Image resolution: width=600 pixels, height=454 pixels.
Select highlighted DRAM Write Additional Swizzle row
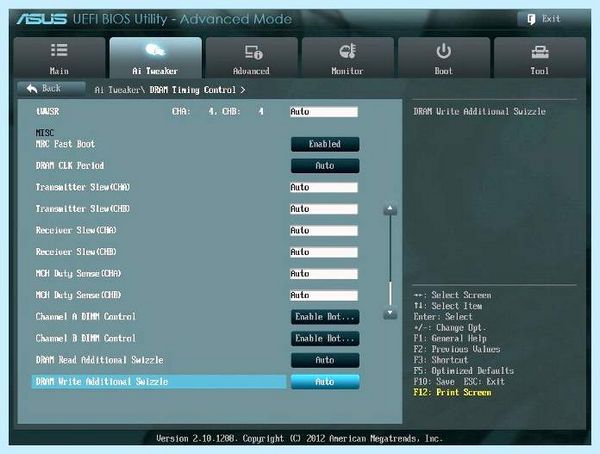tap(159, 382)
